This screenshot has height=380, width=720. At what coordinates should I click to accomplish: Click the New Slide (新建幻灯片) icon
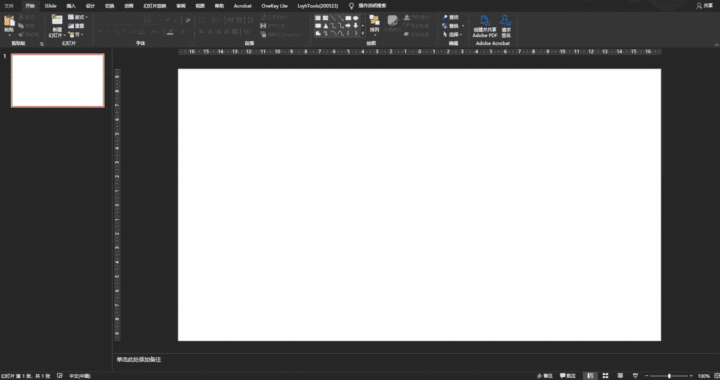coord(57,20)
